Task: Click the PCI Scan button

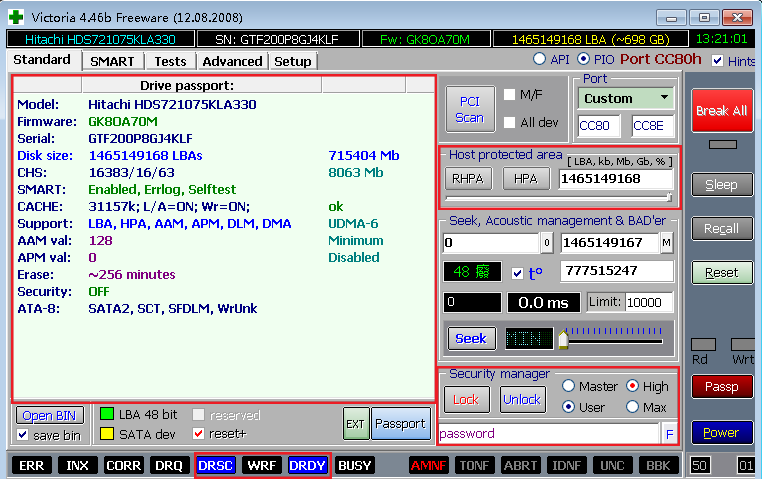Action: pos(470,109)
